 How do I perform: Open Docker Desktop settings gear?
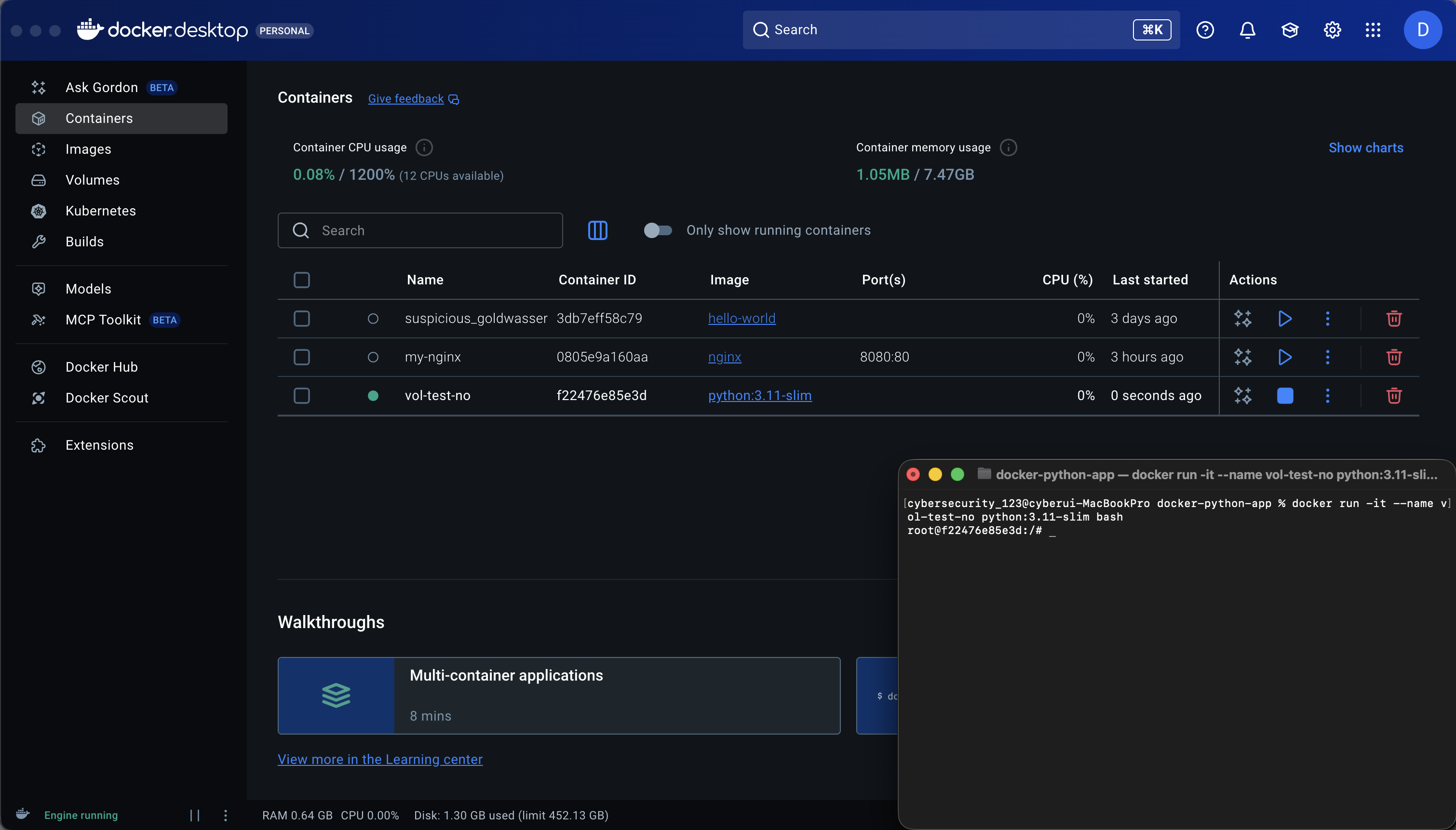[x=1332, y=30]
